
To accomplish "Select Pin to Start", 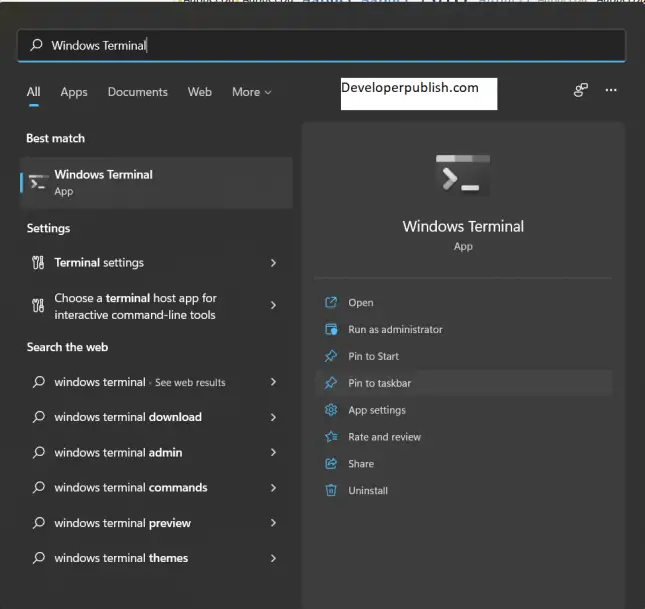I will pos(374,356).
